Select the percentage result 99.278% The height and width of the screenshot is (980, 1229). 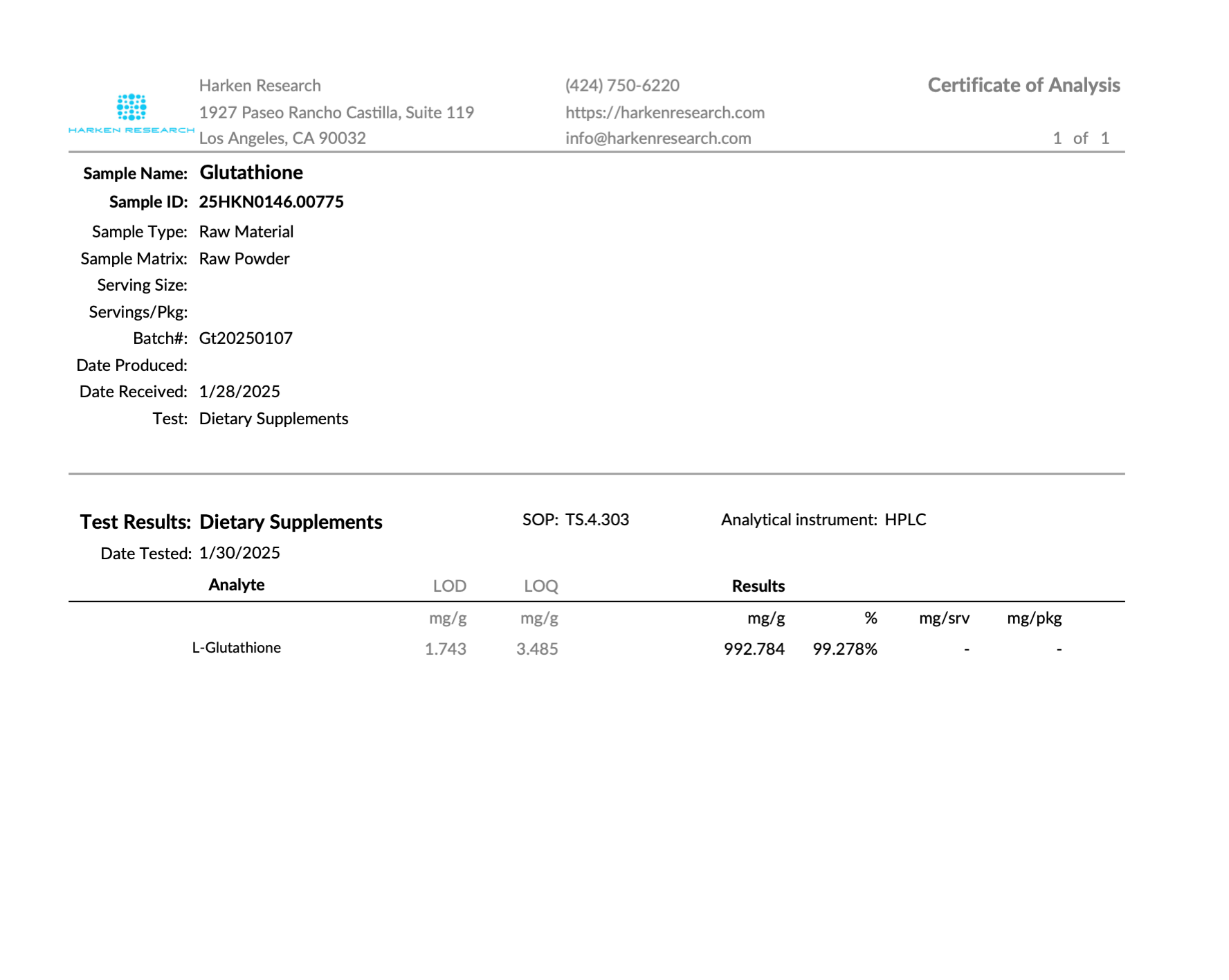[845, 649]
